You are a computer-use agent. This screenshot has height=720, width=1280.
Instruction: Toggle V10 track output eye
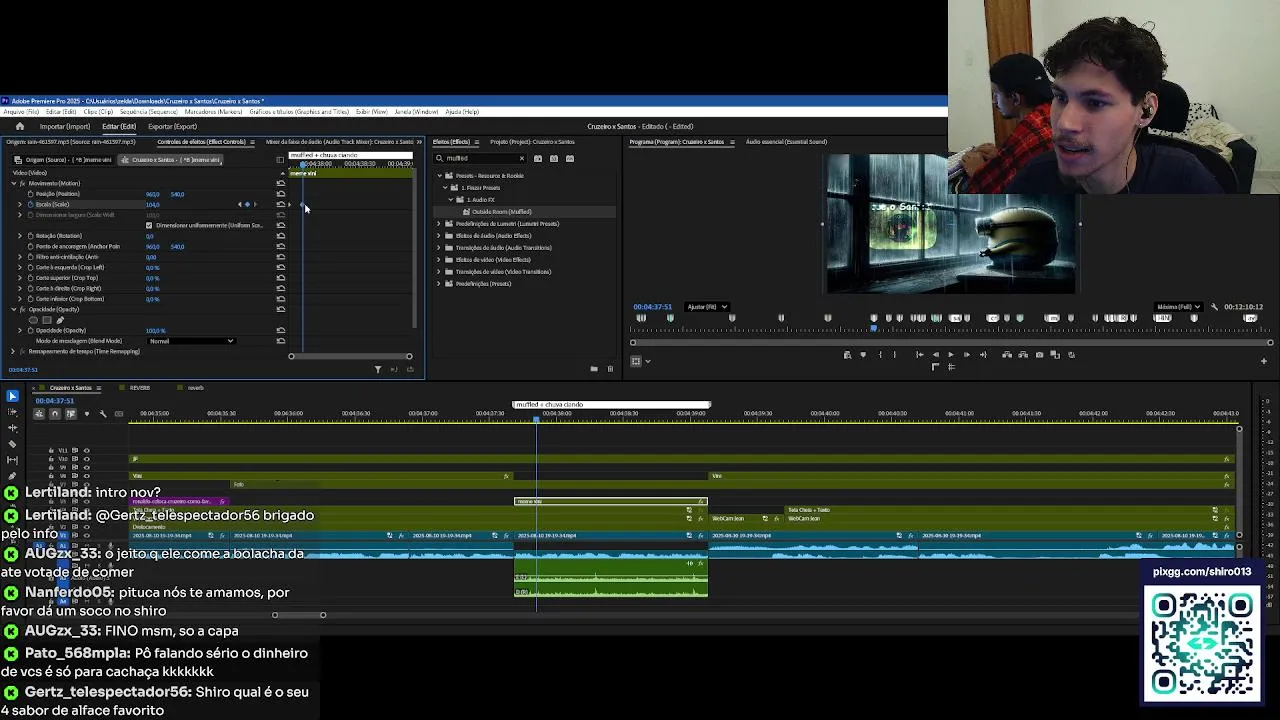pos(86,459)
